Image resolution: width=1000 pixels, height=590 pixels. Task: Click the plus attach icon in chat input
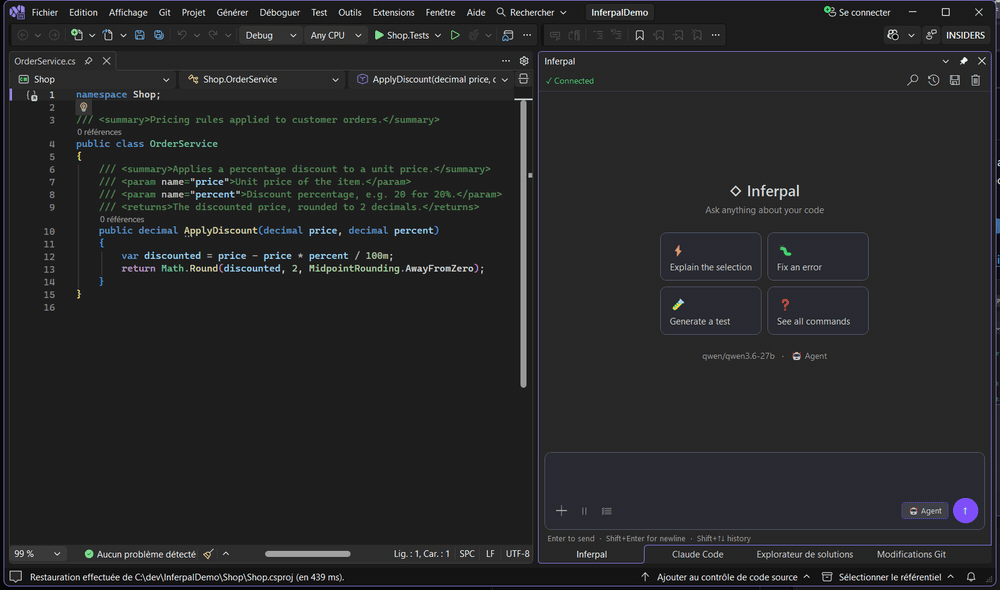[561, 510]
